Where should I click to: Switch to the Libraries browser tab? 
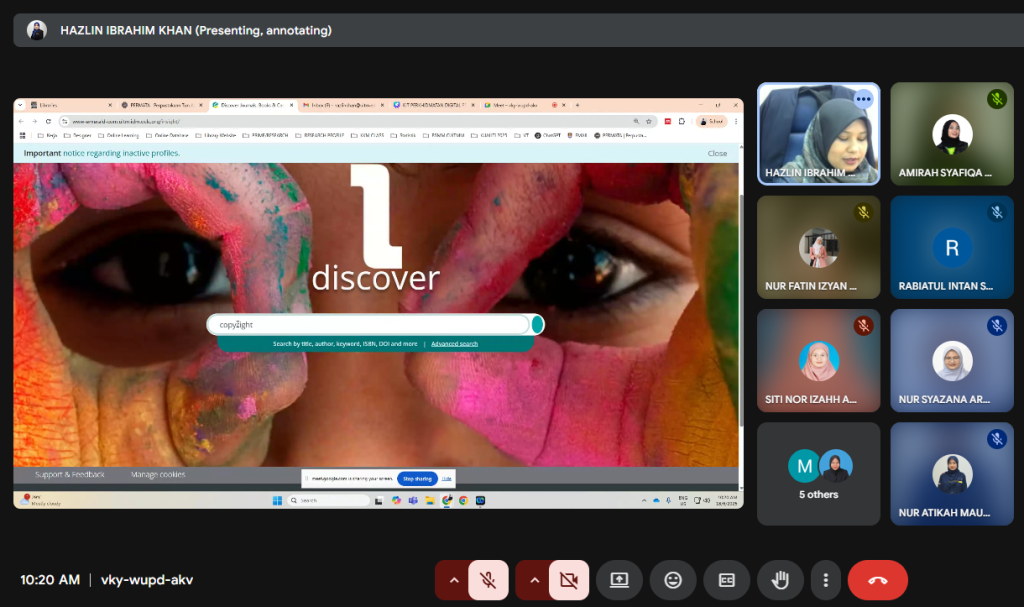[x=71, y=105]
